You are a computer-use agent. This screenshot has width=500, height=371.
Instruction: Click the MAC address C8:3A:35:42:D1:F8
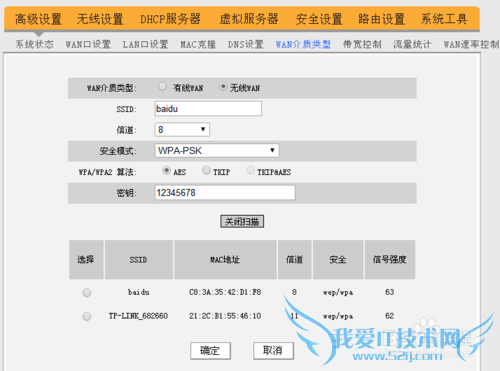tap(225, 292)
